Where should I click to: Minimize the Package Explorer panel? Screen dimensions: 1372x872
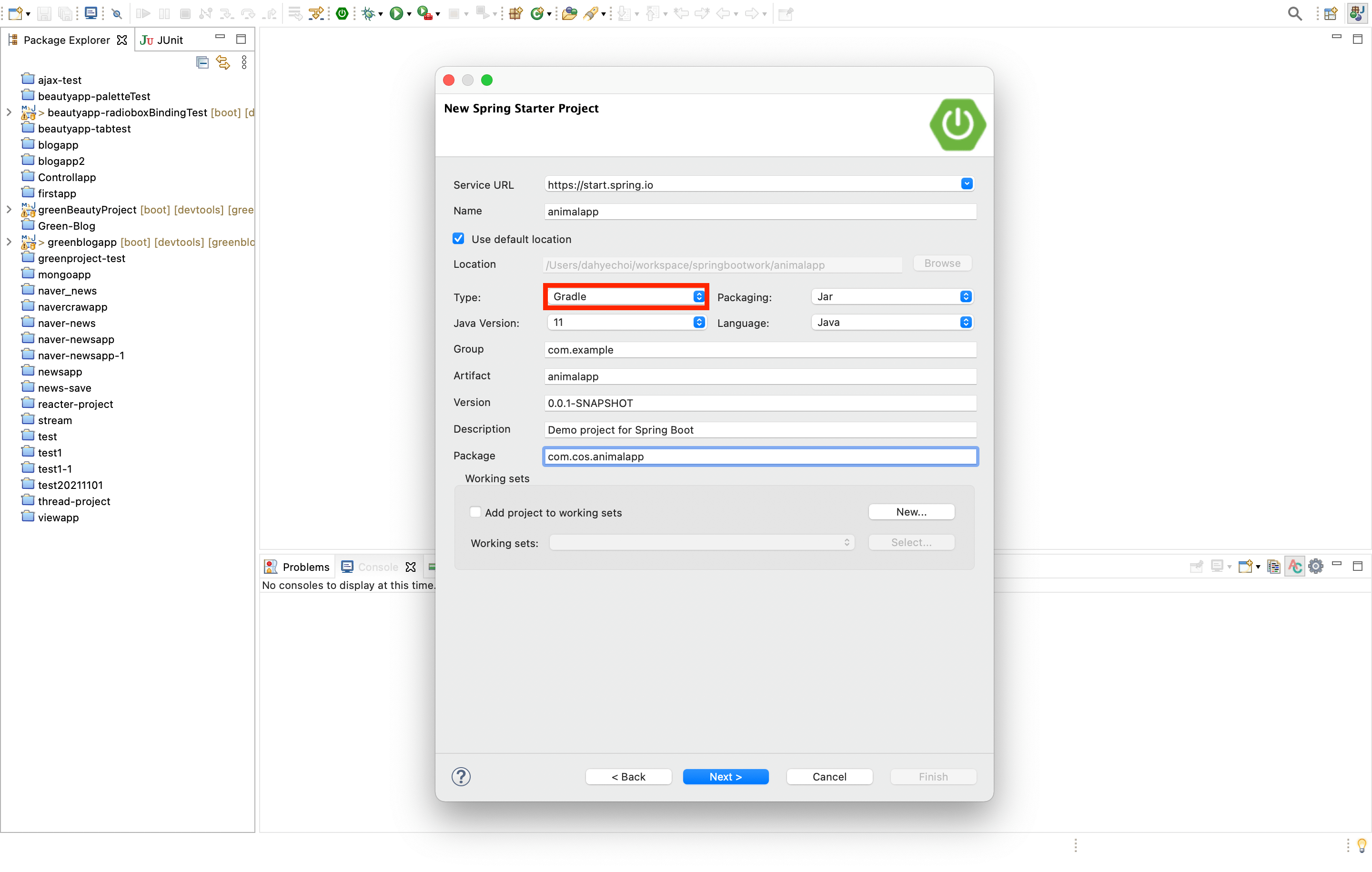220,38
